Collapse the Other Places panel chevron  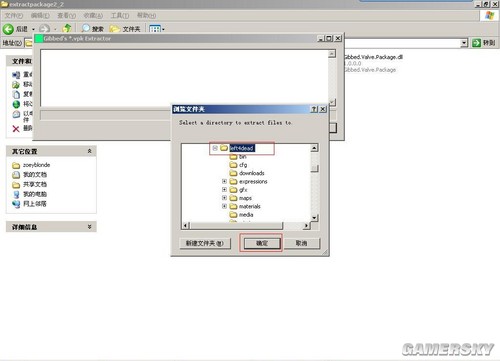point(89,151)
